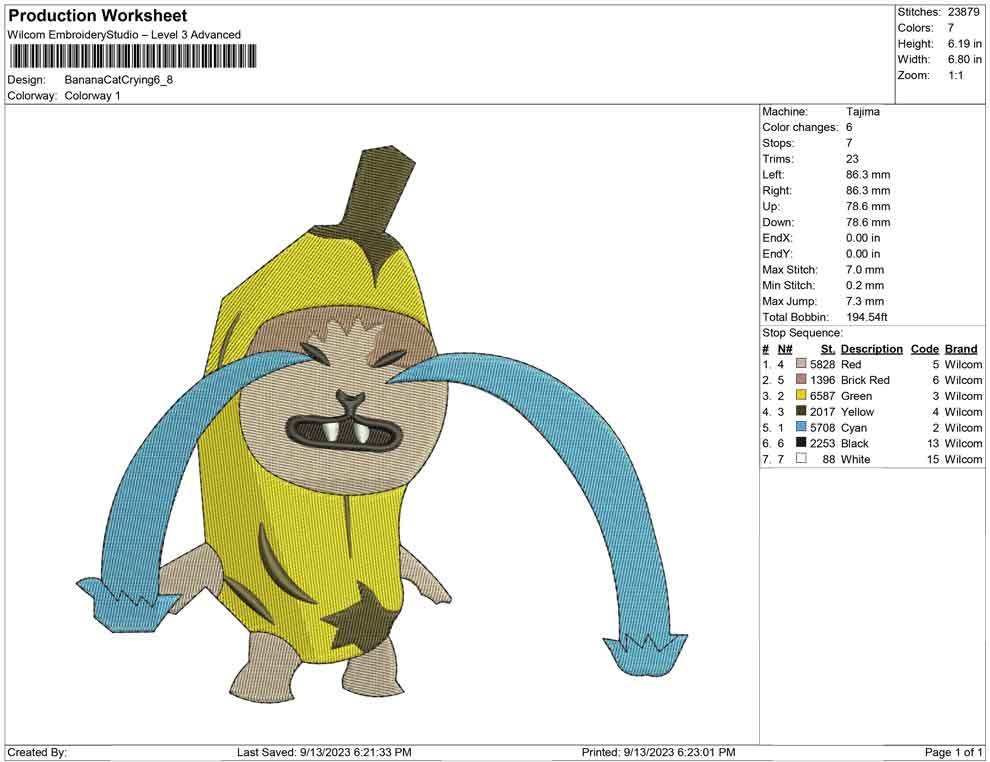Screen dimensions: 990x762
Task: Click the Height value 6.19 in
Action: (x=964, y=44)
